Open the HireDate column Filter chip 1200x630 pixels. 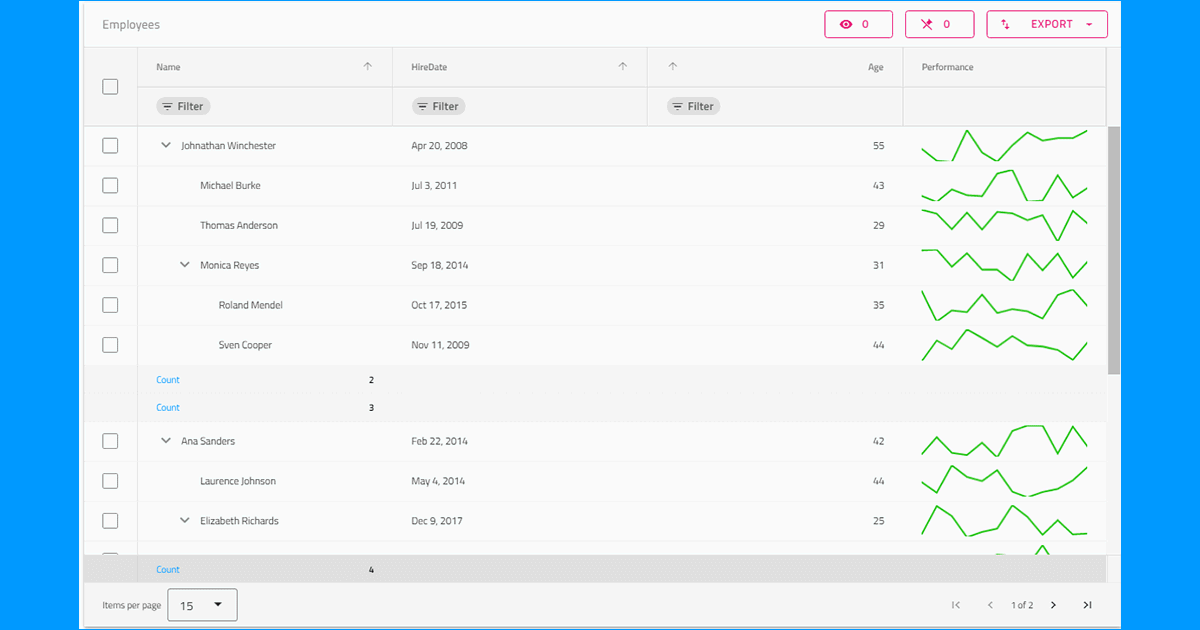click(x=439, y=107)
